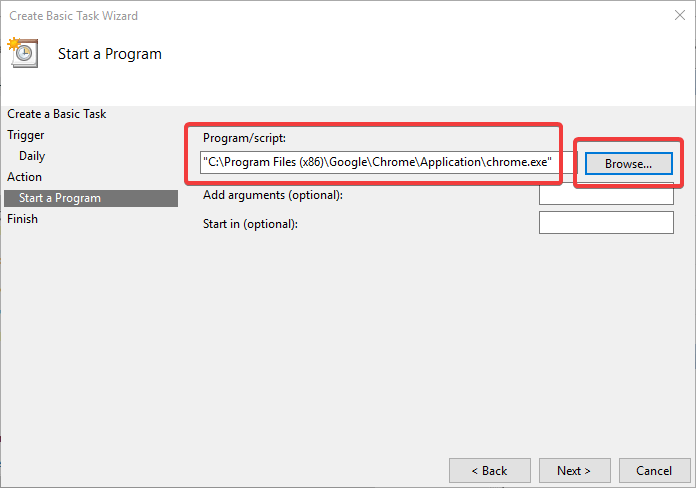Select the Daily step in sidebar
This screenshot has height=488, width=696.
point(32,156)
